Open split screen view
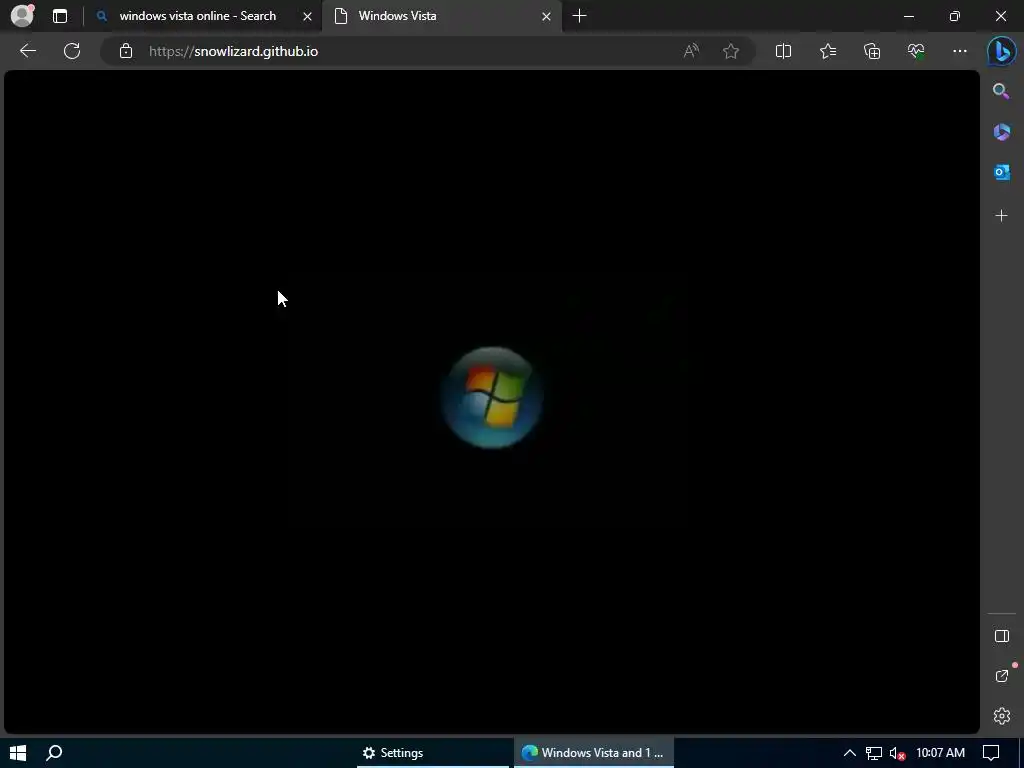This screenshot has height=768, width=1024. 783,51
